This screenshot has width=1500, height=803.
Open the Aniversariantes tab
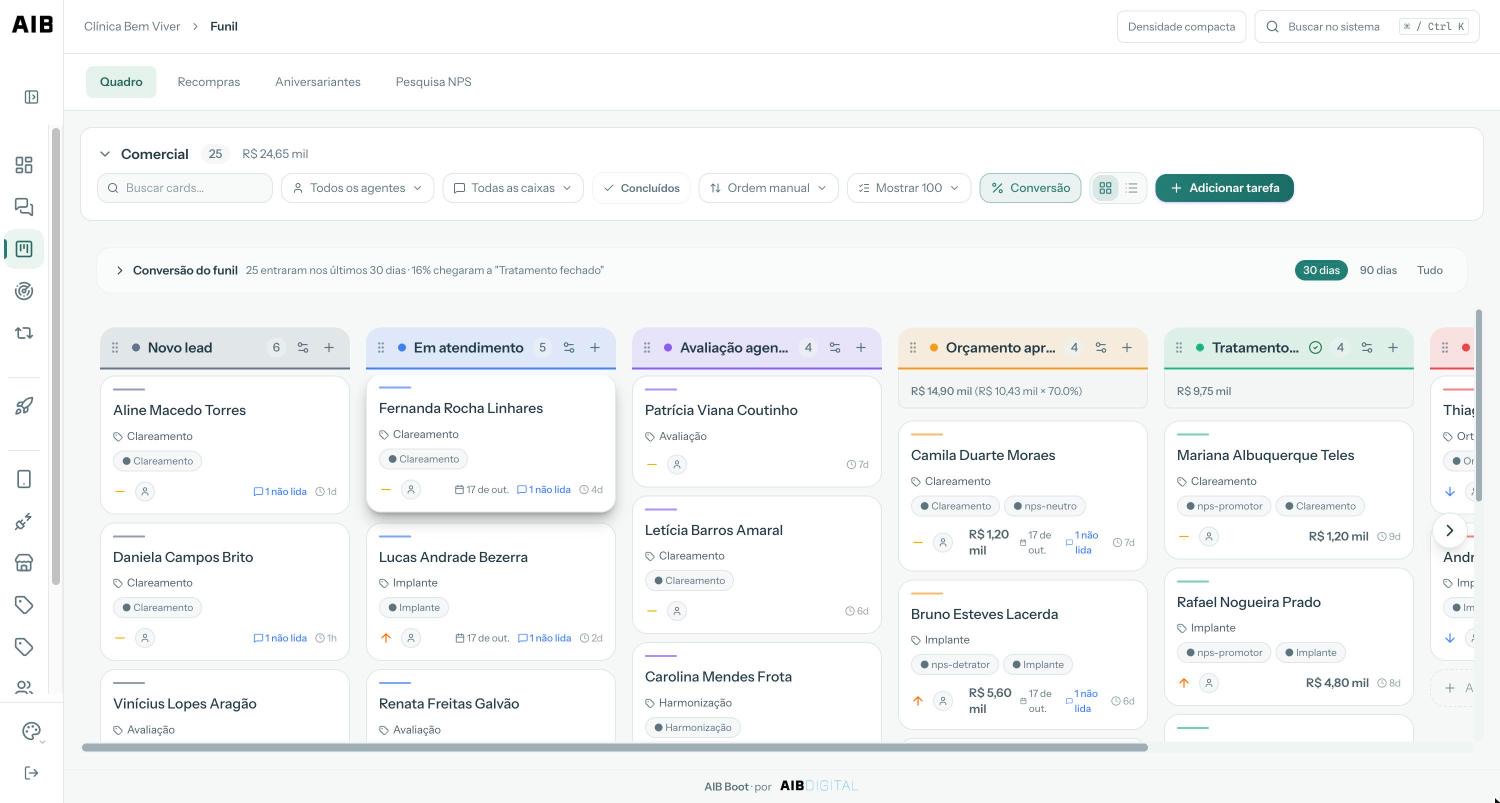coord(318,82)
